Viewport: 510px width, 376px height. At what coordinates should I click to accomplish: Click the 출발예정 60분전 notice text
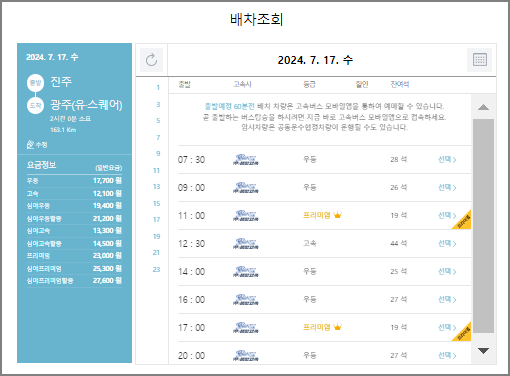coord(230,106)
